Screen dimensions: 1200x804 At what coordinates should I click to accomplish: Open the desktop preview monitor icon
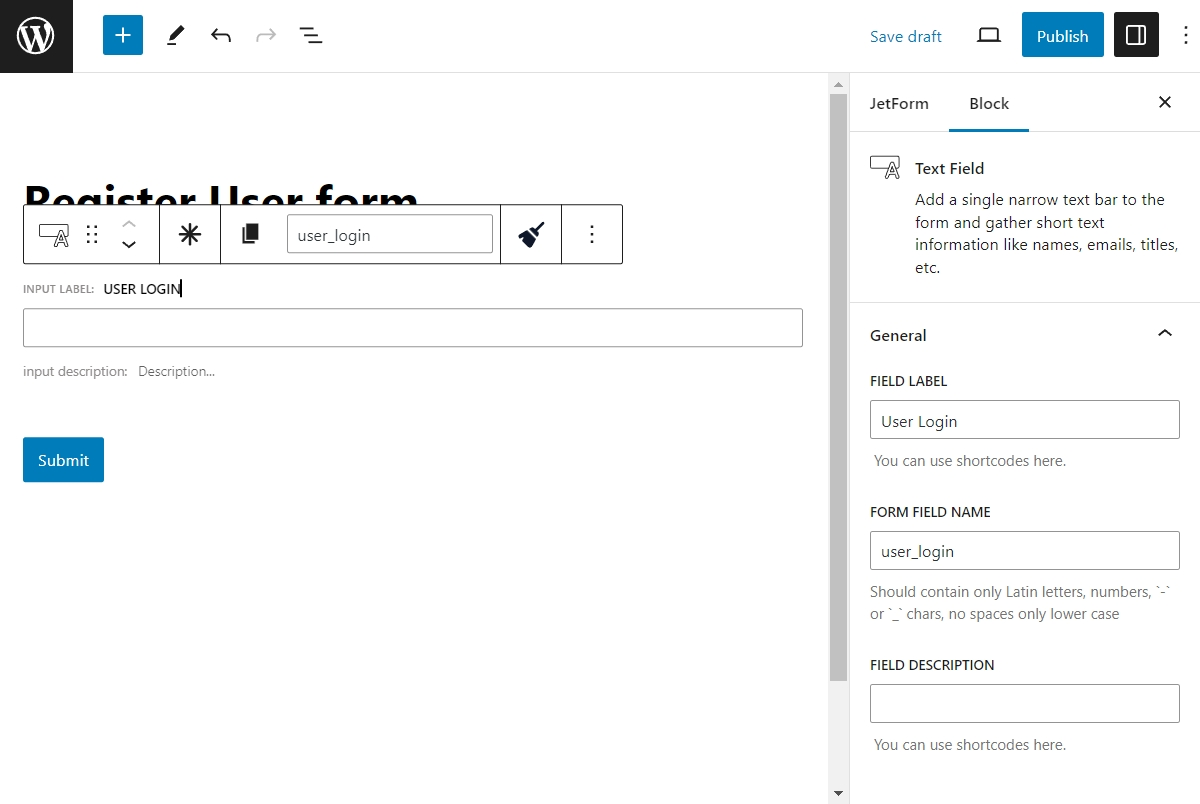(988, 34)
